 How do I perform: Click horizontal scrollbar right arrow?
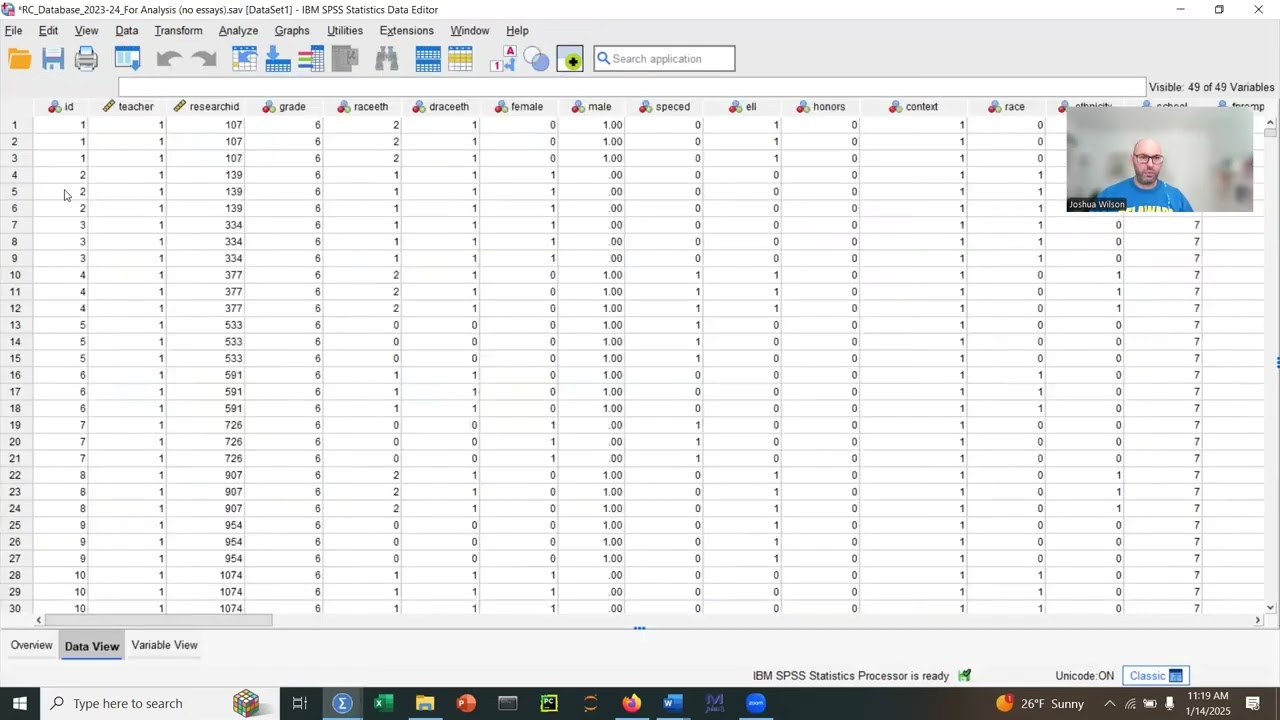(x=1258, y=620)
